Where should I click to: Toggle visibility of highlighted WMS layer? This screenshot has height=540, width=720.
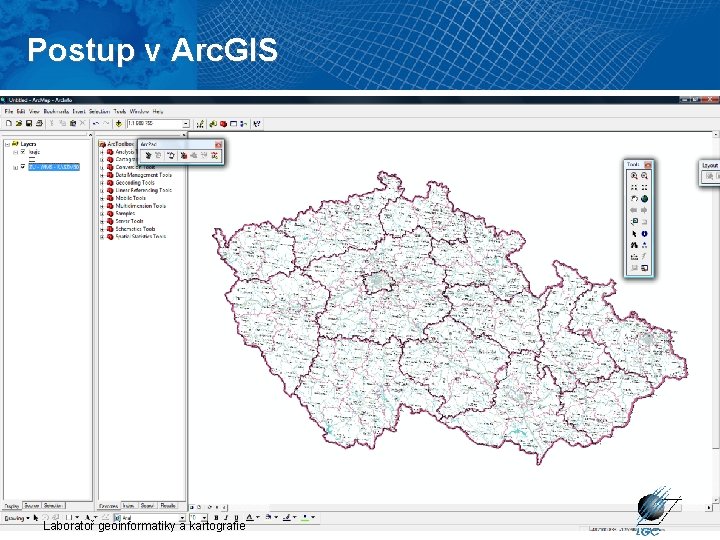tap(22, 167)
